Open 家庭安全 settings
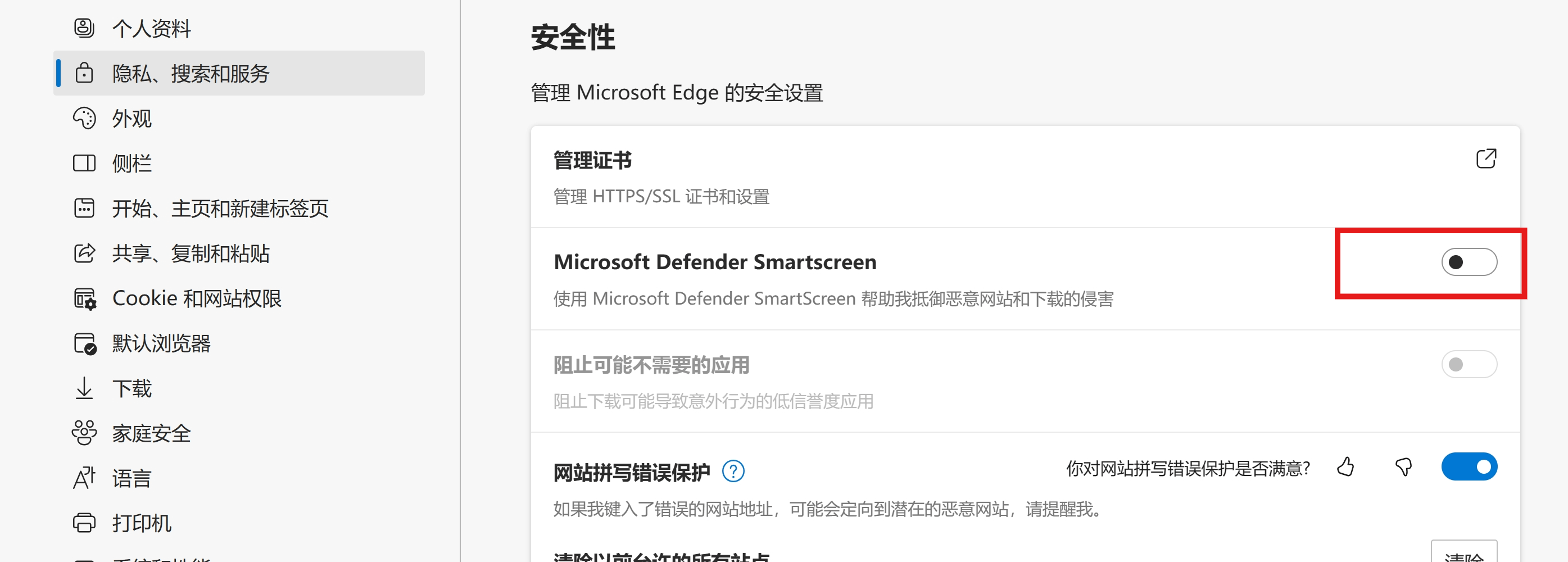Viewport: 1568px width, 562px height. (239, 433)
